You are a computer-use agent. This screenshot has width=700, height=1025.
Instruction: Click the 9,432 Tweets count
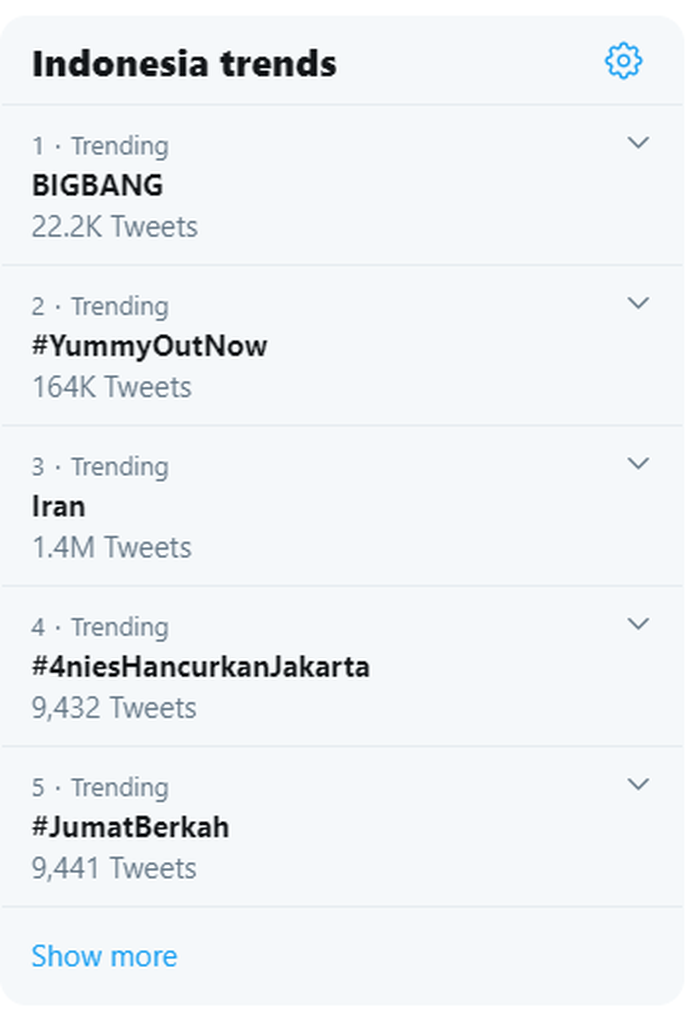114,708
